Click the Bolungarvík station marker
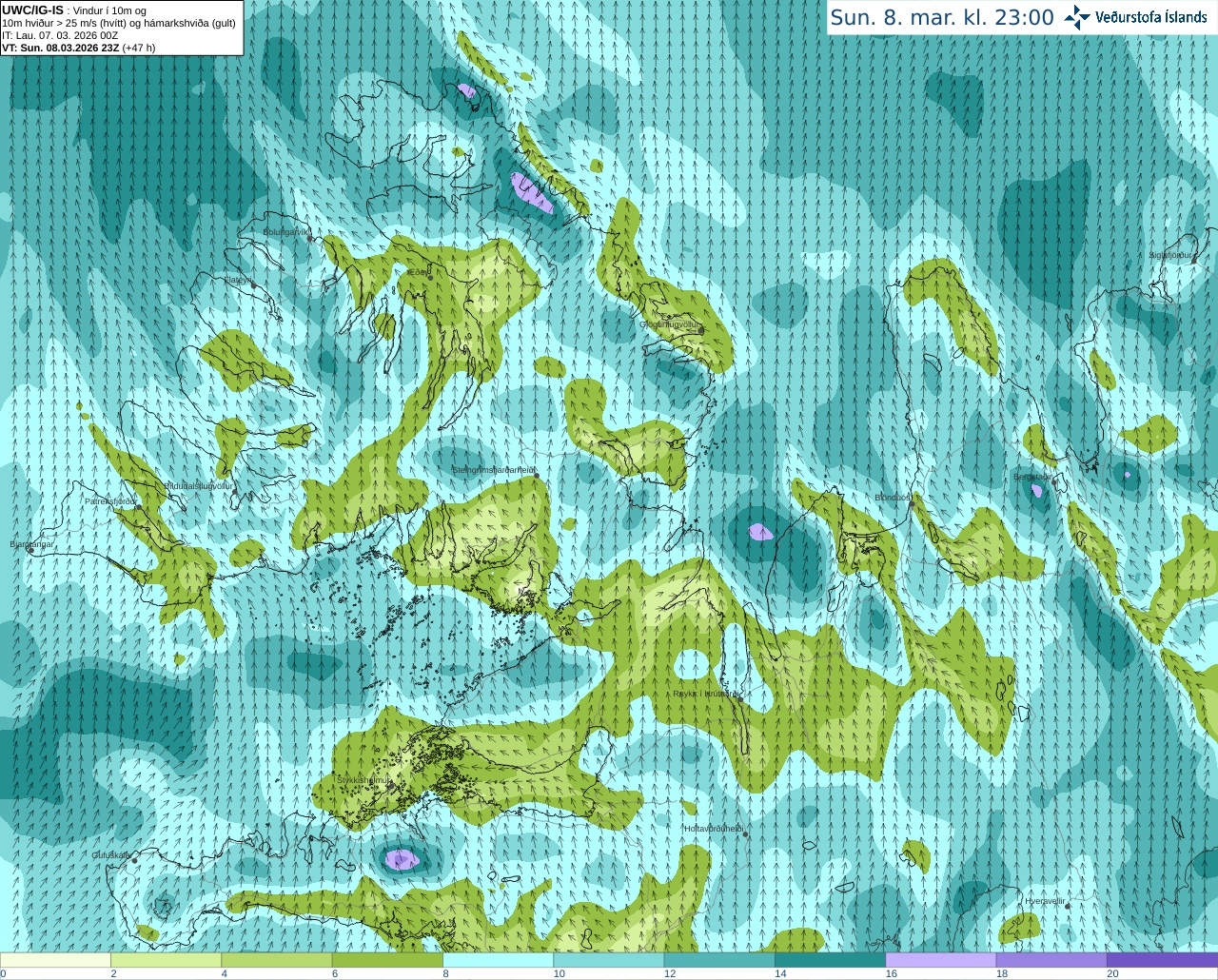Screen dimensions: 1218x980 (310, 239)
